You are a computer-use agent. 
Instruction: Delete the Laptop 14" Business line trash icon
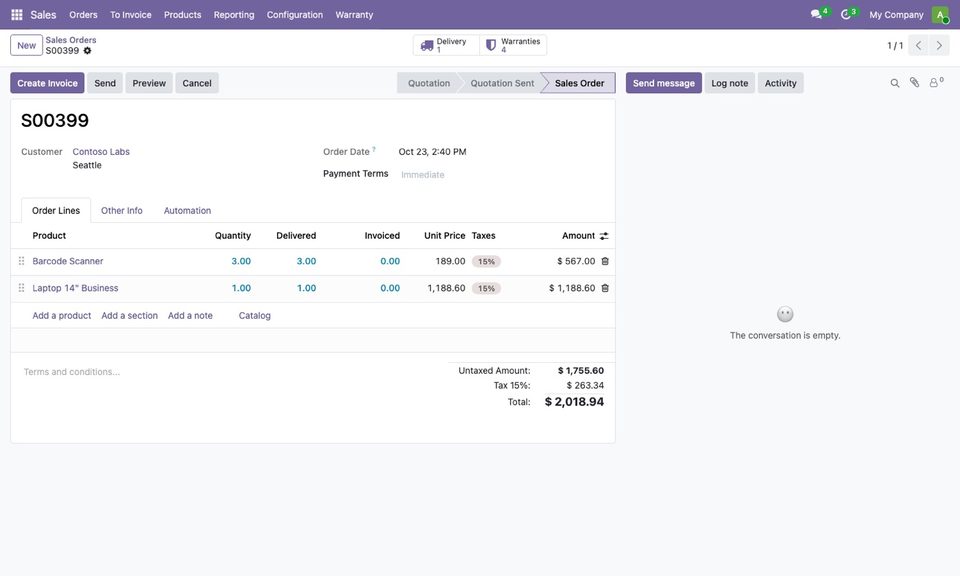click(605, 288)
